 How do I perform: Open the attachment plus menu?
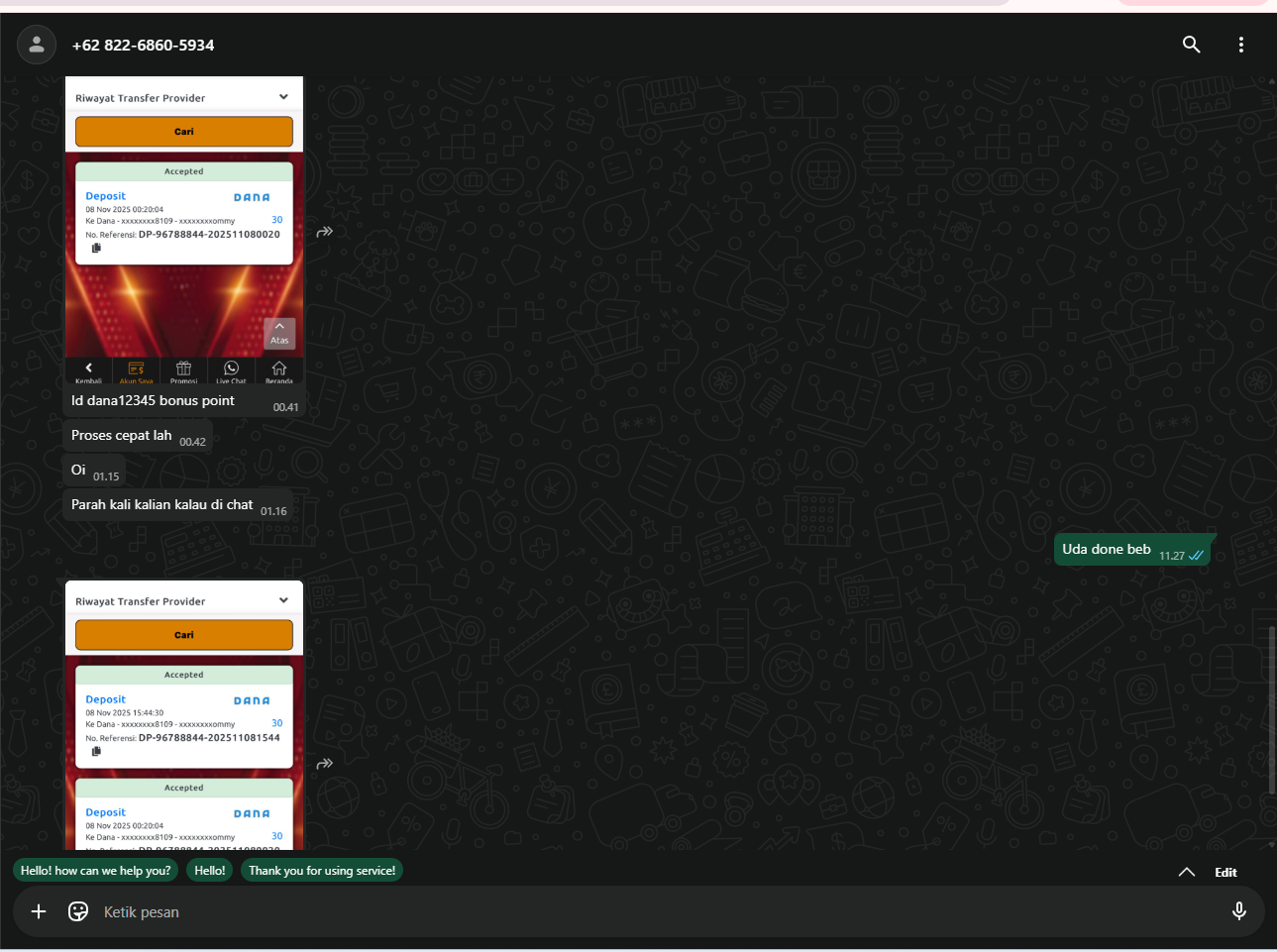point(39,911)
